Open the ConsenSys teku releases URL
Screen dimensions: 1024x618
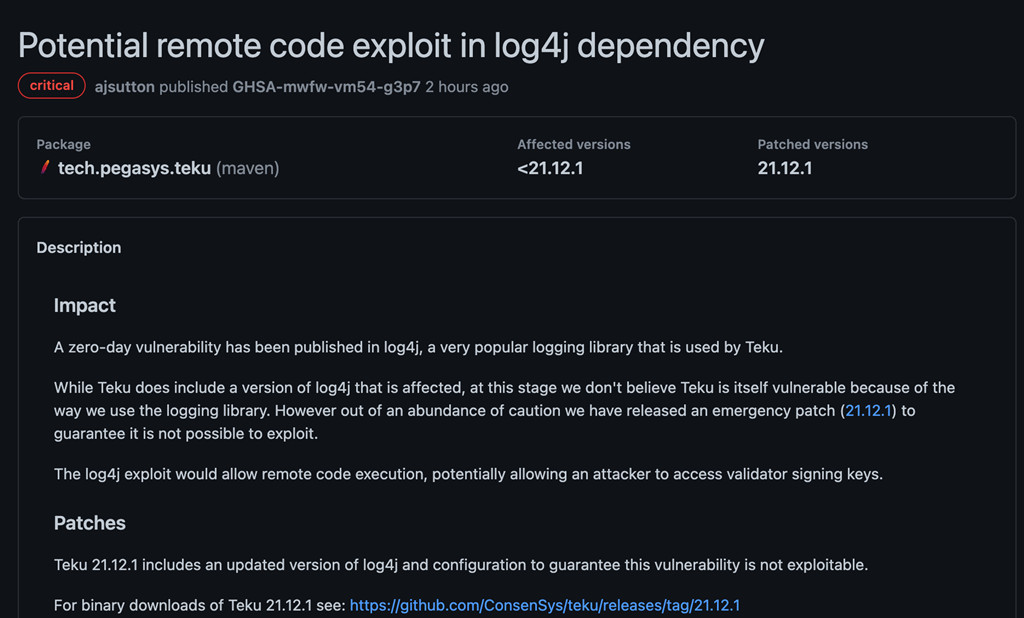(545, 605)
